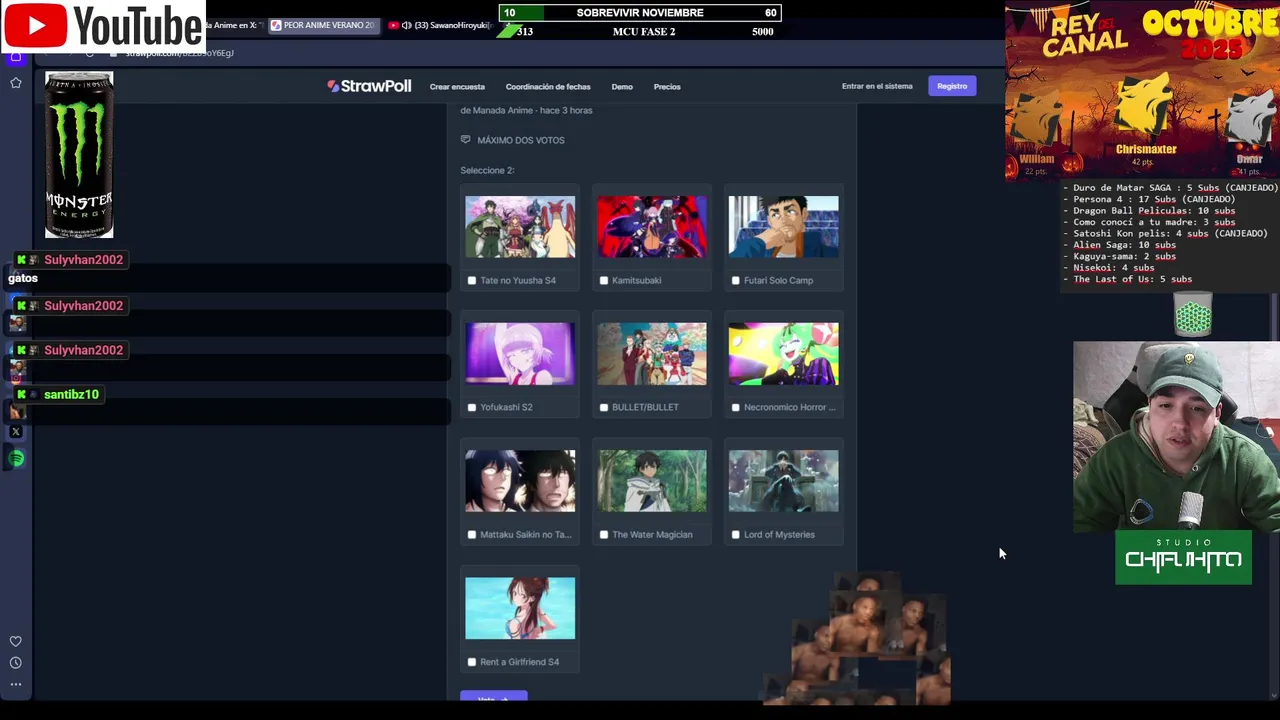Check the Lord of Mysteries option
The height and width of the screenshot is (720, 1280).
pyautogui.click(x=736, y=535)
